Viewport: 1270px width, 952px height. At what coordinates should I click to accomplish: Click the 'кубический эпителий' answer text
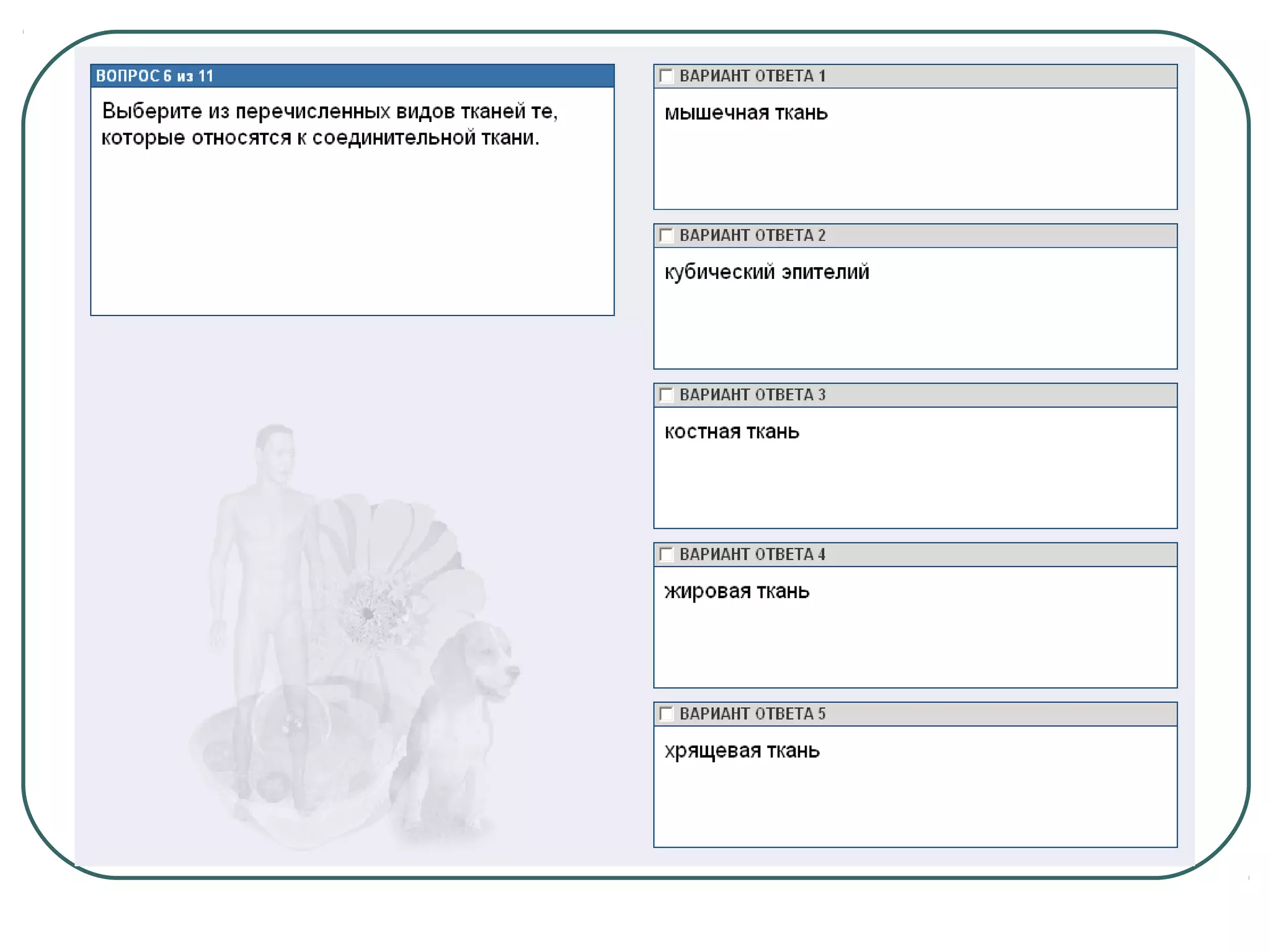[x=766, y=272]
